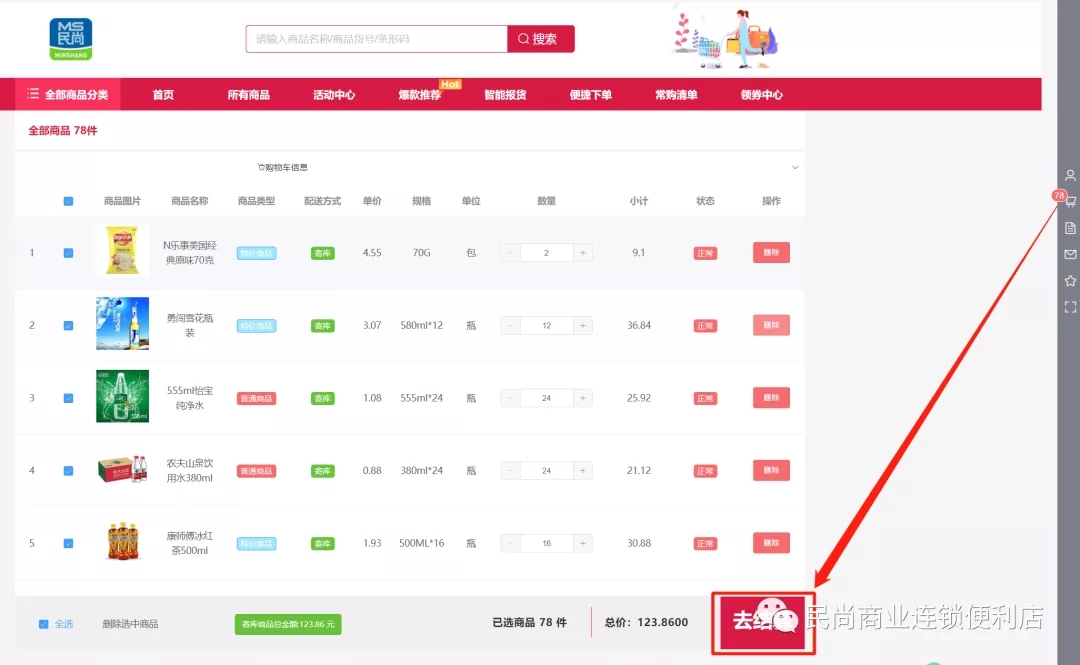Open the 爆款推荐 Hot menu item

pos(420,95)
